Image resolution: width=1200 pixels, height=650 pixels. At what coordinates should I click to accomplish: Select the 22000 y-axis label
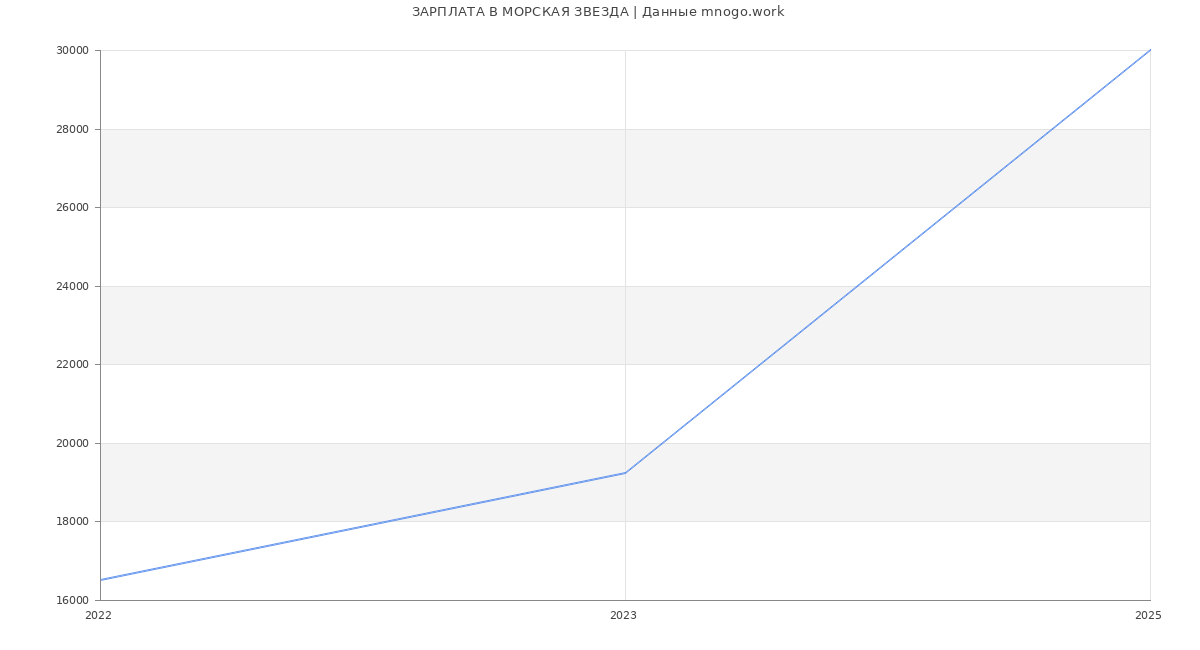(72, 365)
